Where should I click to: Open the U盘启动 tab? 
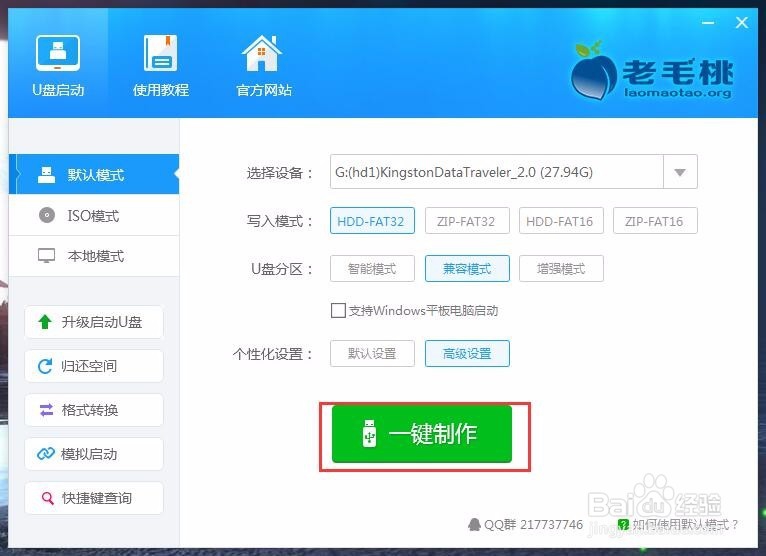(58, 65)
